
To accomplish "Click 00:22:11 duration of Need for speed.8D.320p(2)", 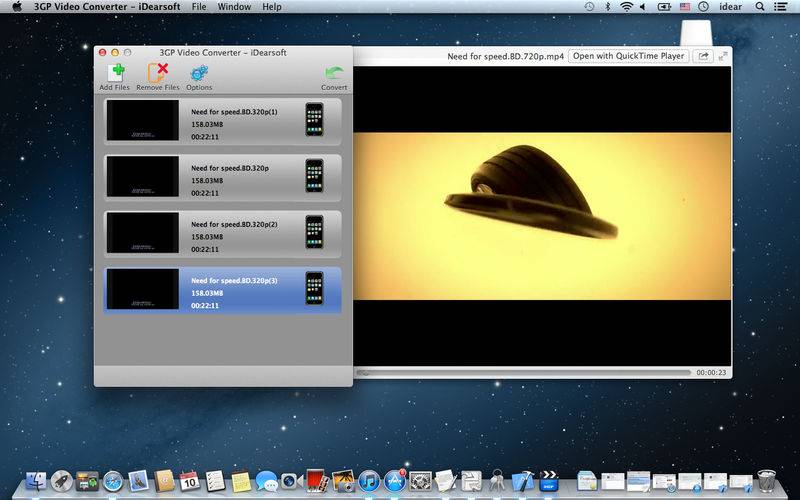I will [x=205, y=249].
